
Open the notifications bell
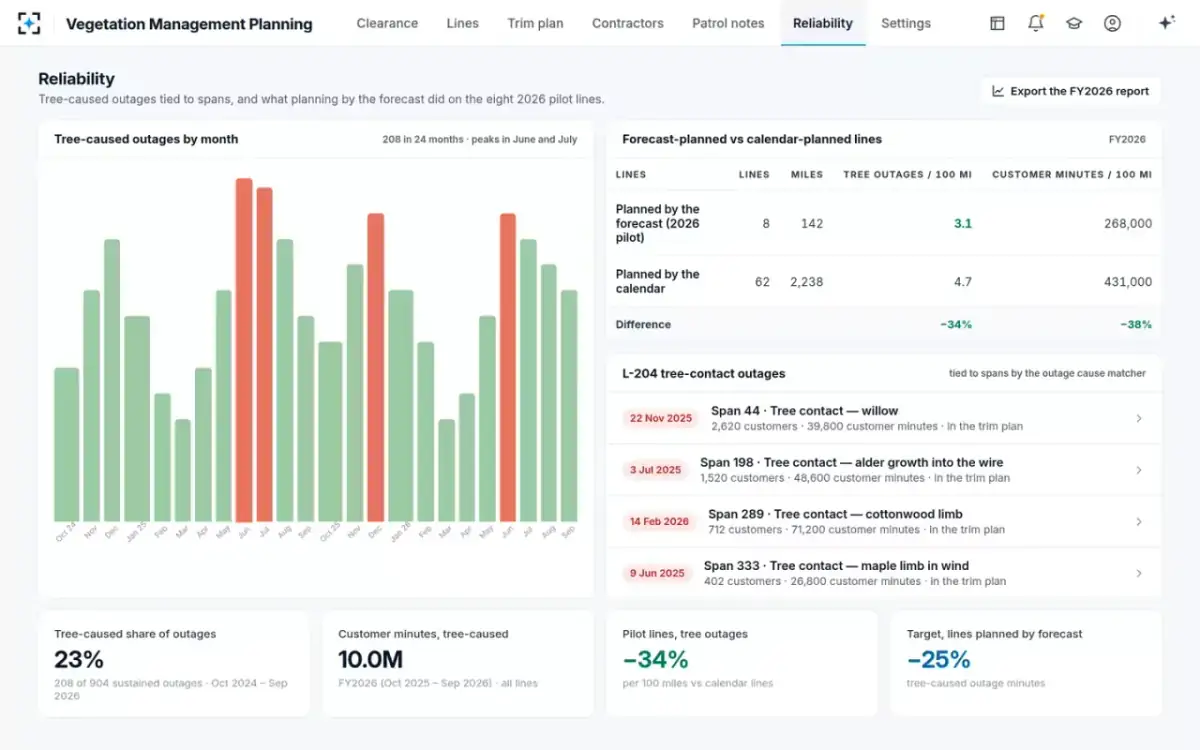coord(1036,23)
